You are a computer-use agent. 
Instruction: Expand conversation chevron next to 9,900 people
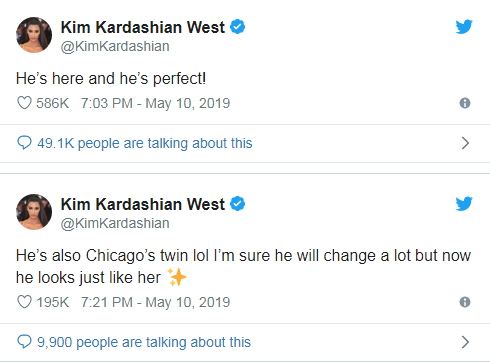tap(465, 342)
